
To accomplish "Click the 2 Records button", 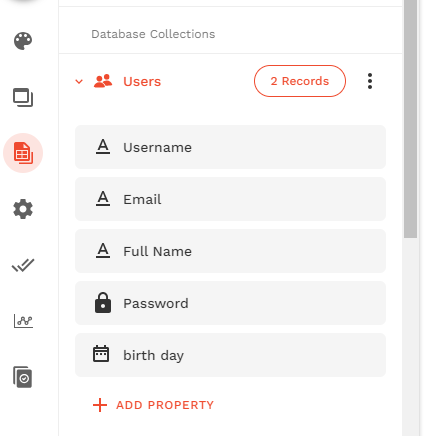I will 300,81.
